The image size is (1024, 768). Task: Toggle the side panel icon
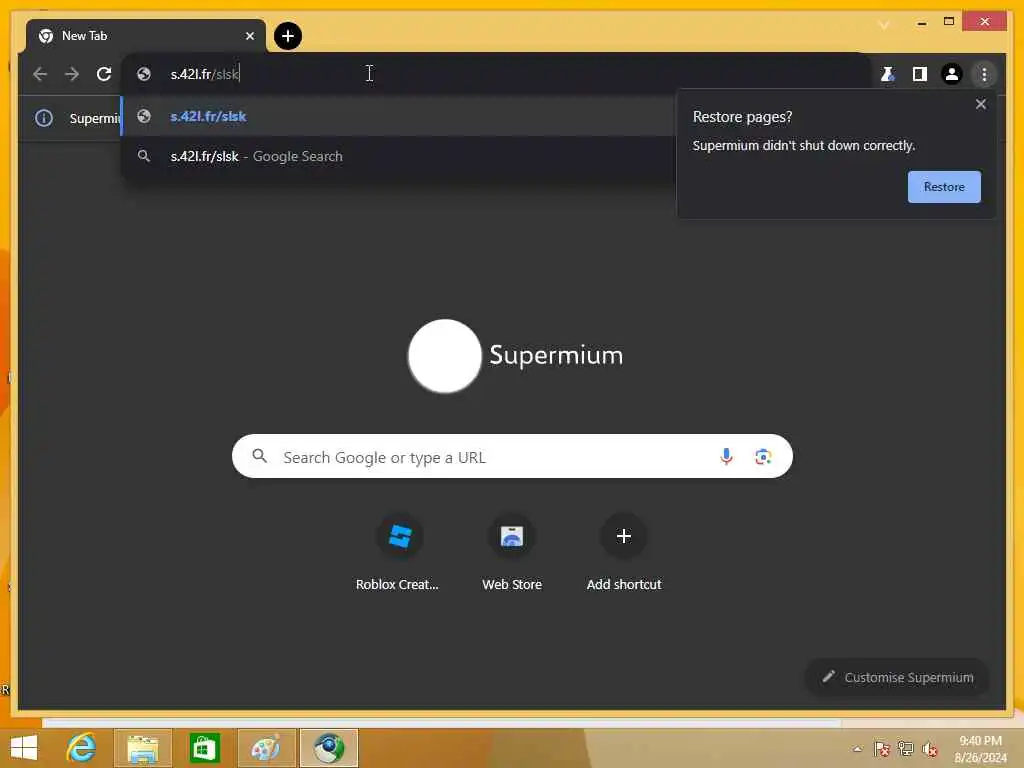tap(920, 74)
